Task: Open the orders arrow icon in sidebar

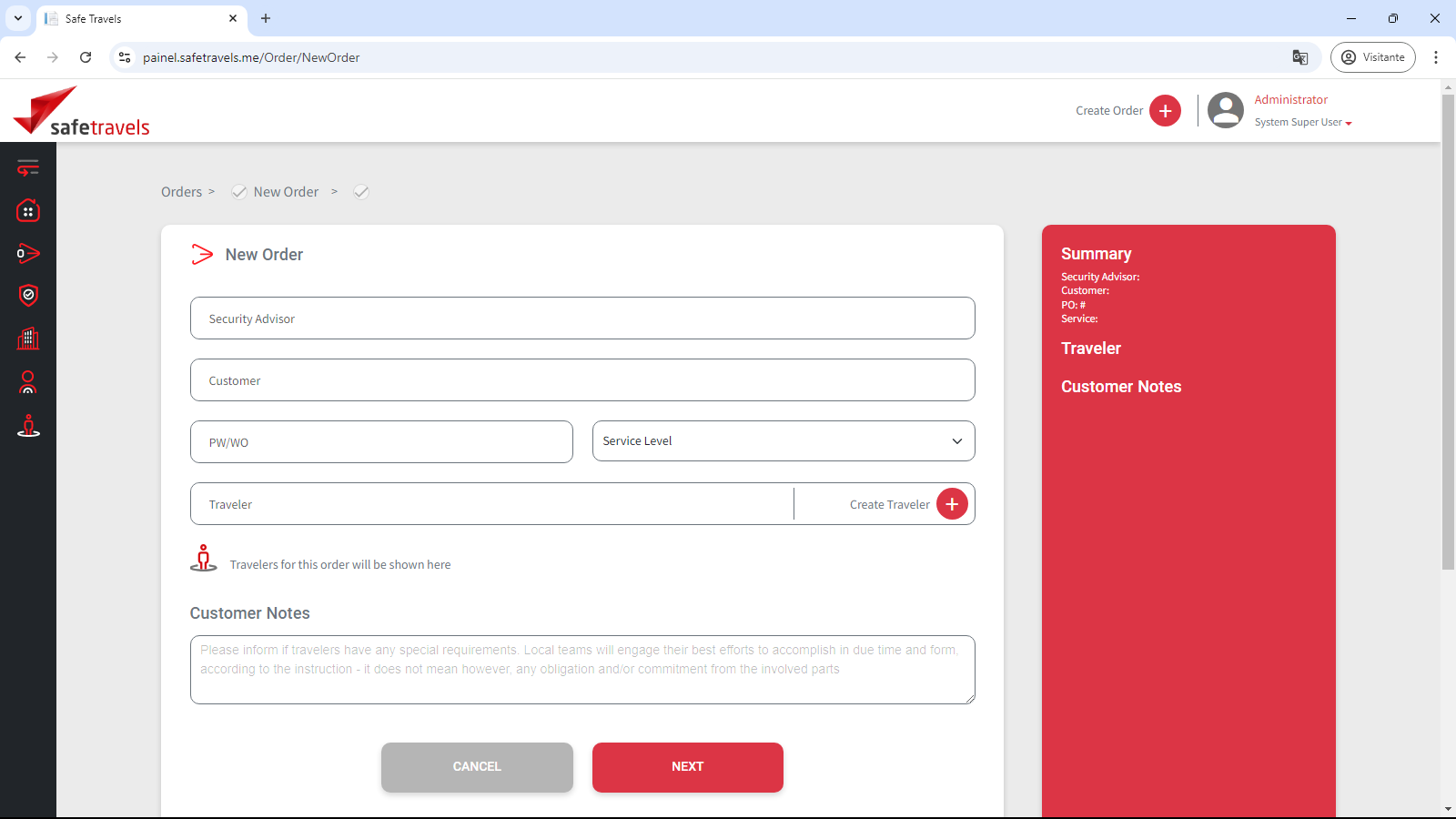Action: [28, 253]
